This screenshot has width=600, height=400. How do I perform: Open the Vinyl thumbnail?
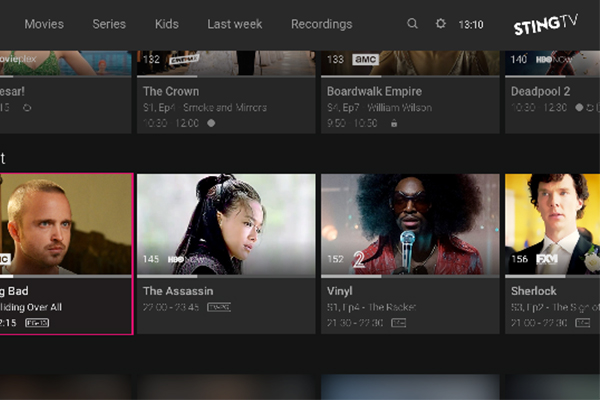point(410,224)
